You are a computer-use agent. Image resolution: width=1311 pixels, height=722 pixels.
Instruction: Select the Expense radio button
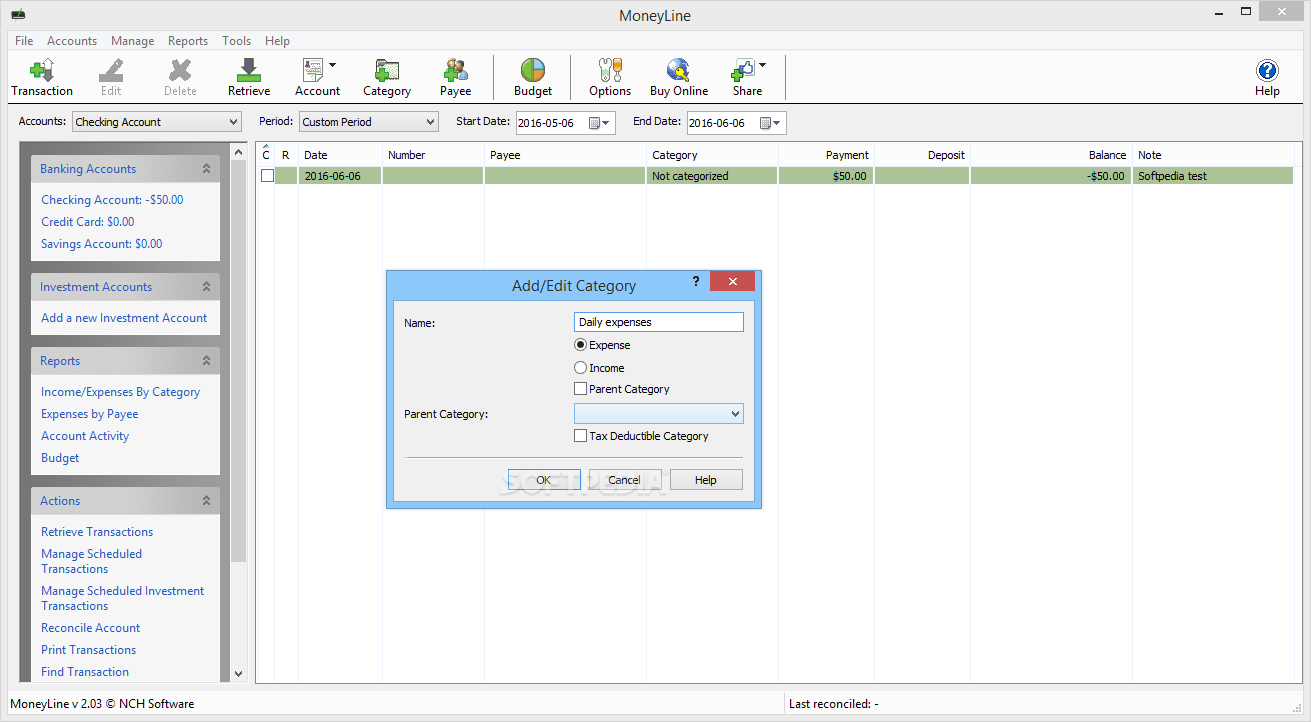pyautogui.click(x=581, y=345)
